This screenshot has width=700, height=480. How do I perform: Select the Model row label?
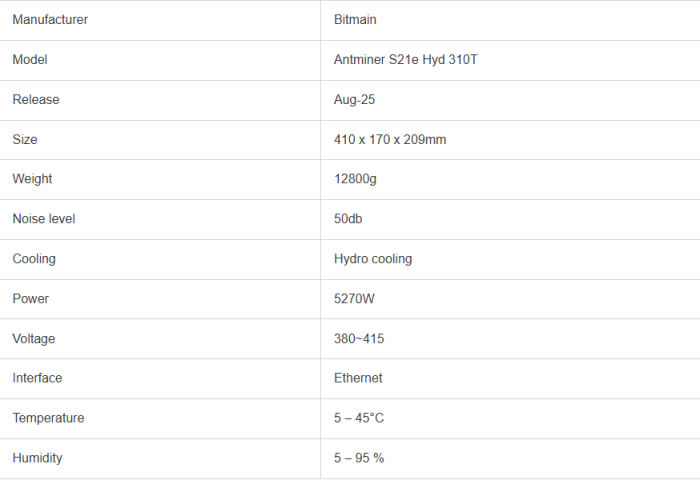(x=30, y=60)
